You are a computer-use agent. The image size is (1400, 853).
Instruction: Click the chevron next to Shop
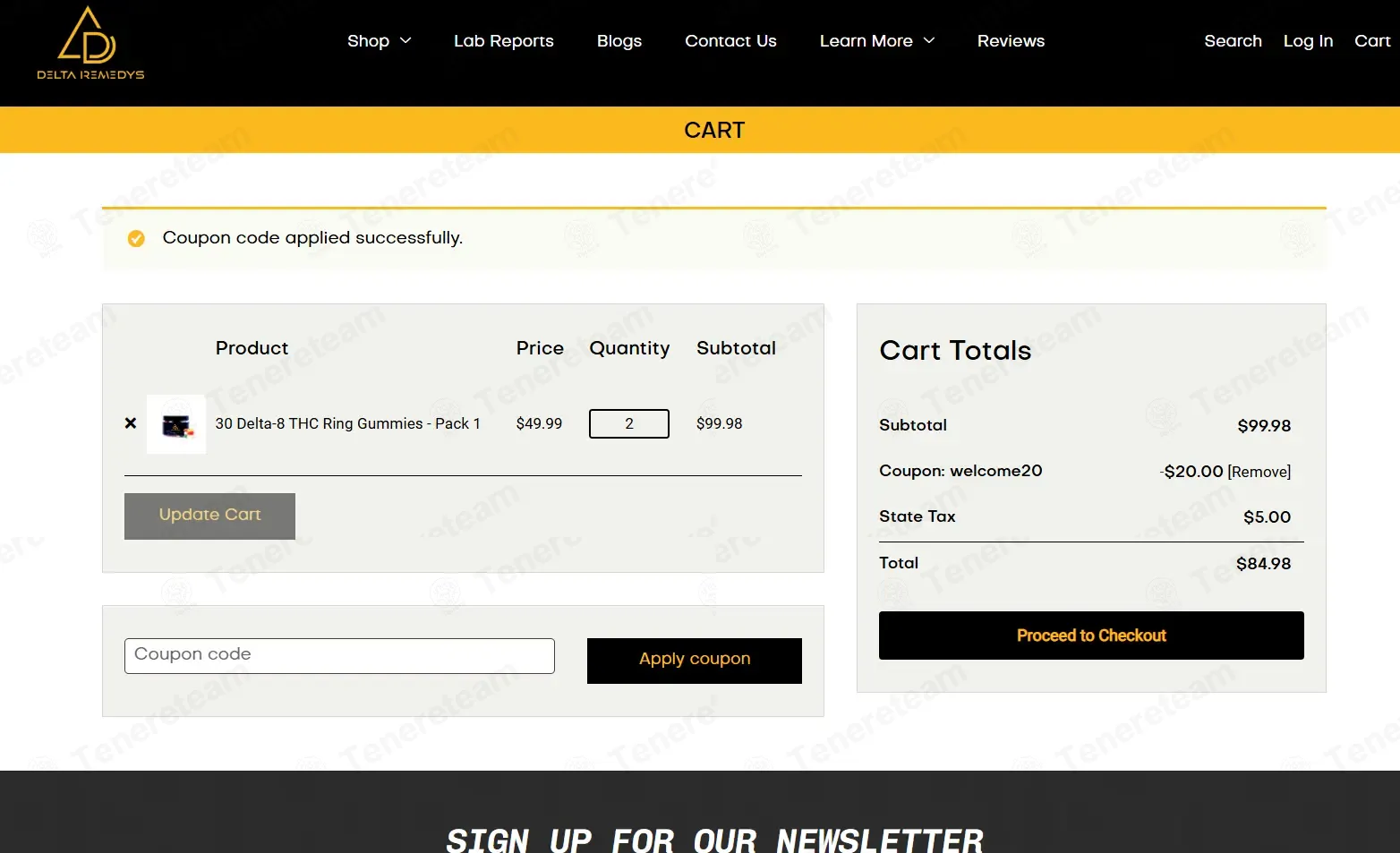405,41
